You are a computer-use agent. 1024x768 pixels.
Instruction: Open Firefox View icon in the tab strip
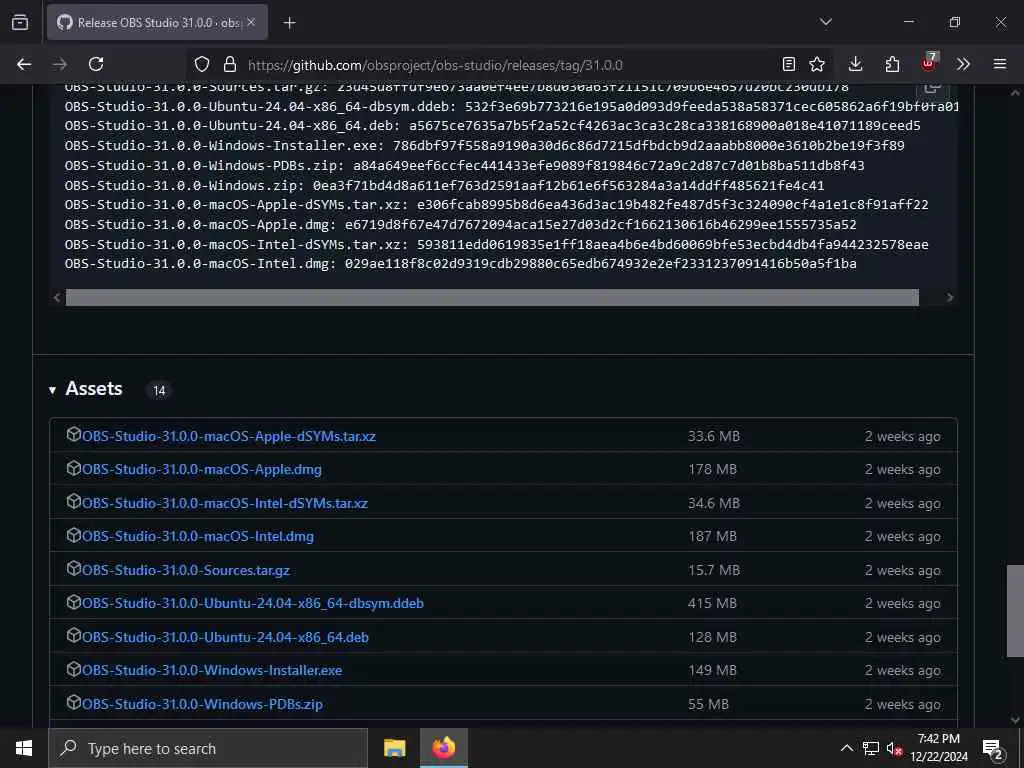pyautogui.click(x=20, y=22)
